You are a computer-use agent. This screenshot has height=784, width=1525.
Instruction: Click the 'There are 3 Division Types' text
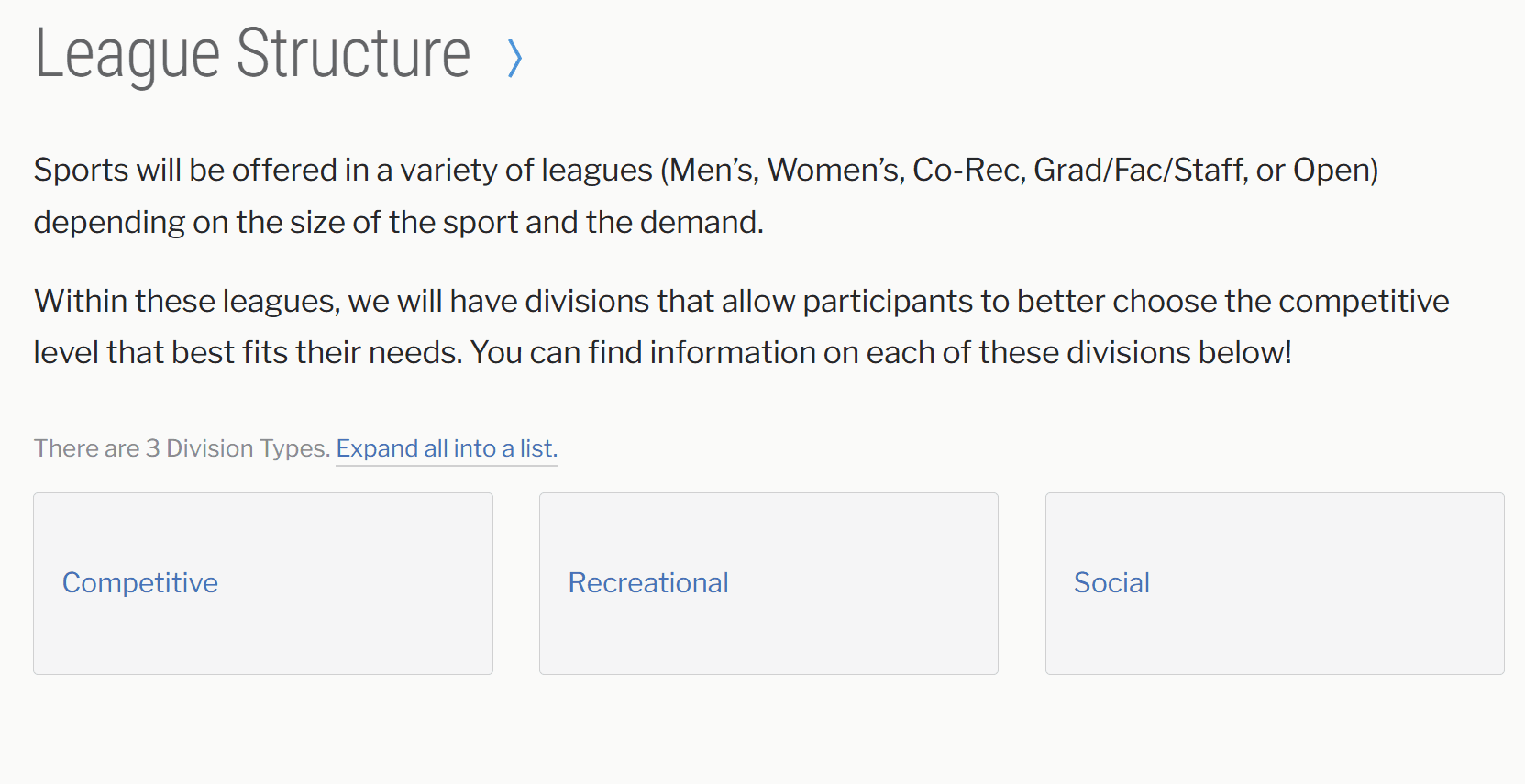tap(182, 448)
